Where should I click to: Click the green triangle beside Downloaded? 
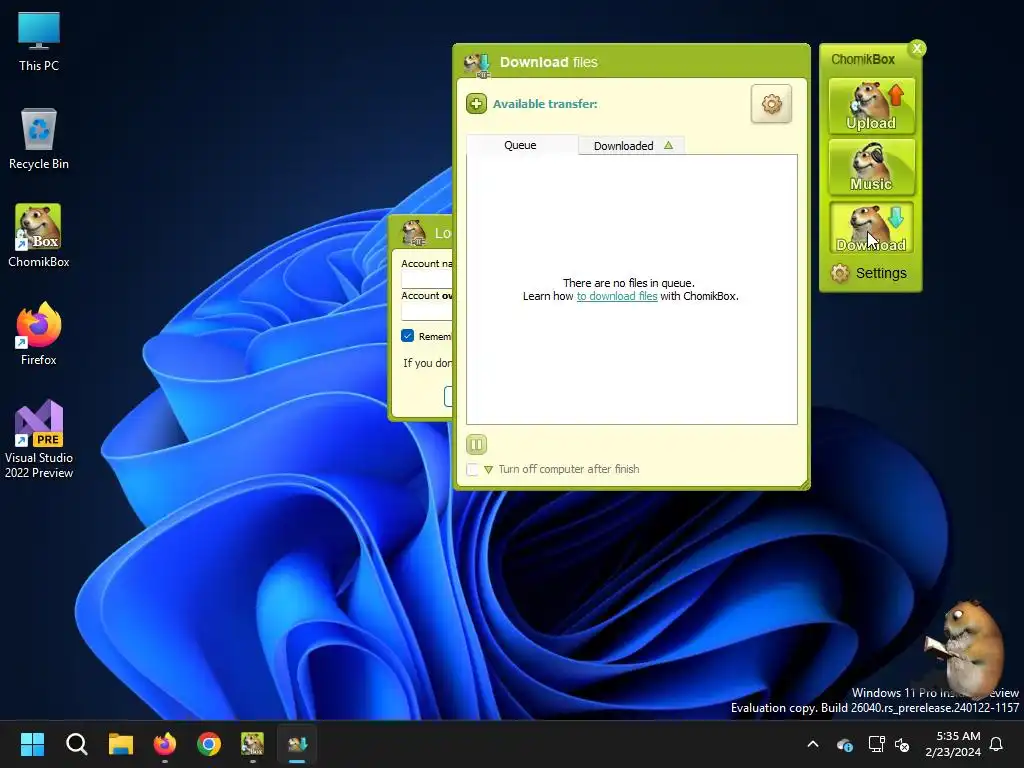click(668, 146)
